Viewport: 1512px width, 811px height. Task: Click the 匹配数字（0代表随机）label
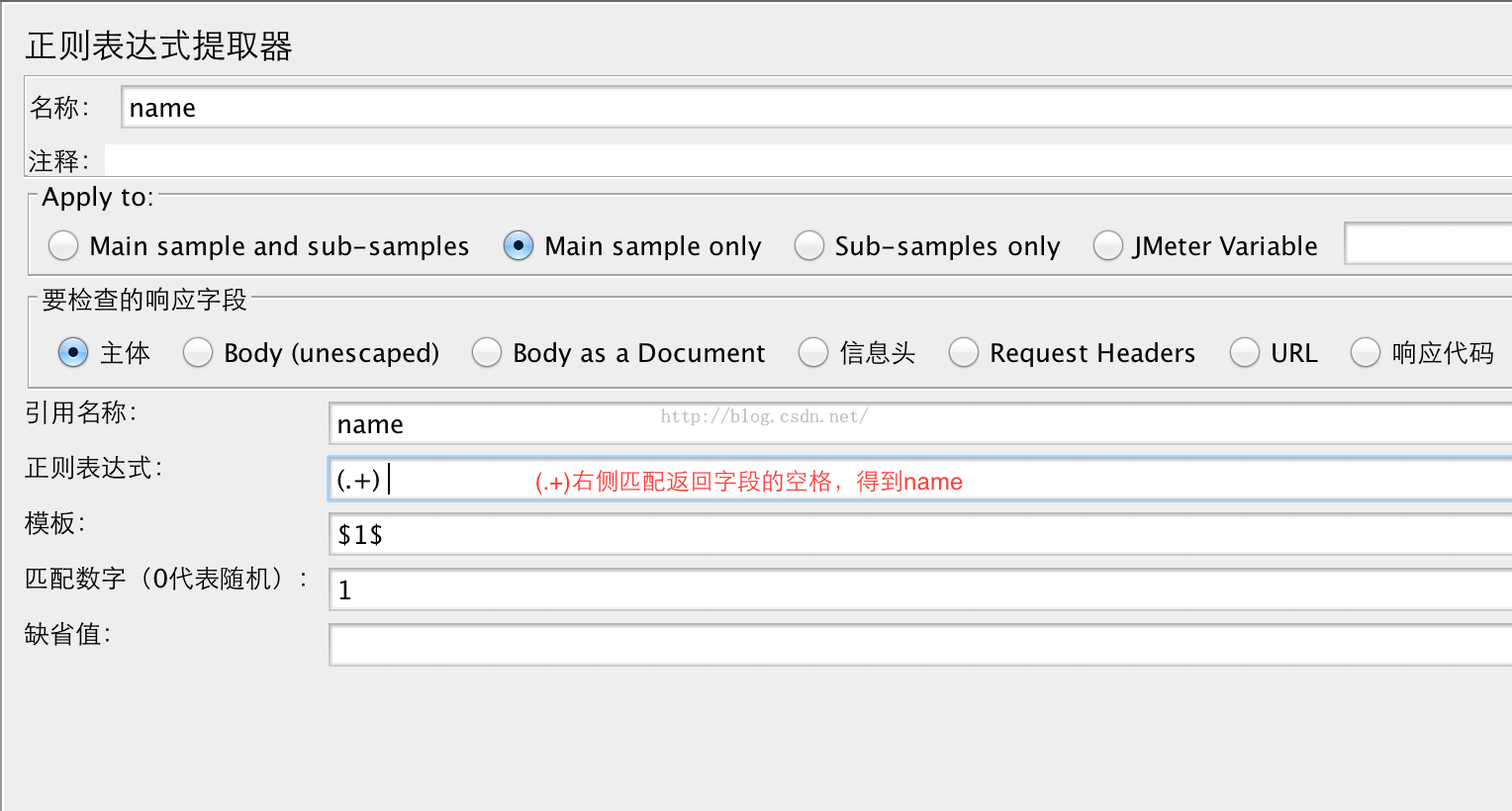[166, 579]
